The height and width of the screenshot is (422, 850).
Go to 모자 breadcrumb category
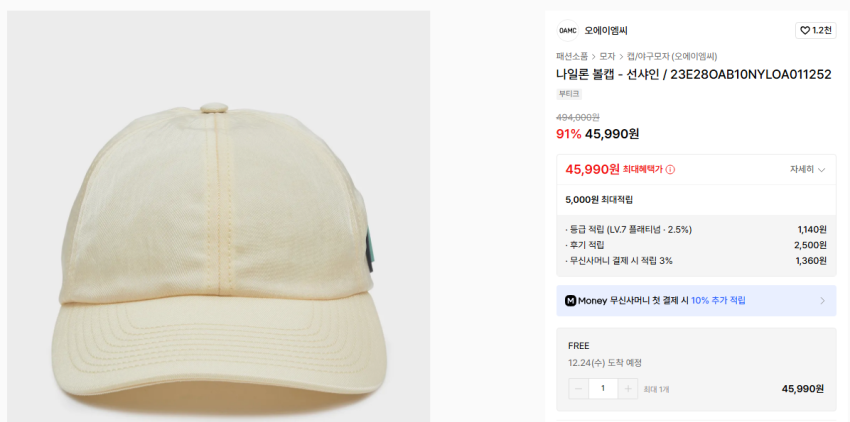point(607,56)
